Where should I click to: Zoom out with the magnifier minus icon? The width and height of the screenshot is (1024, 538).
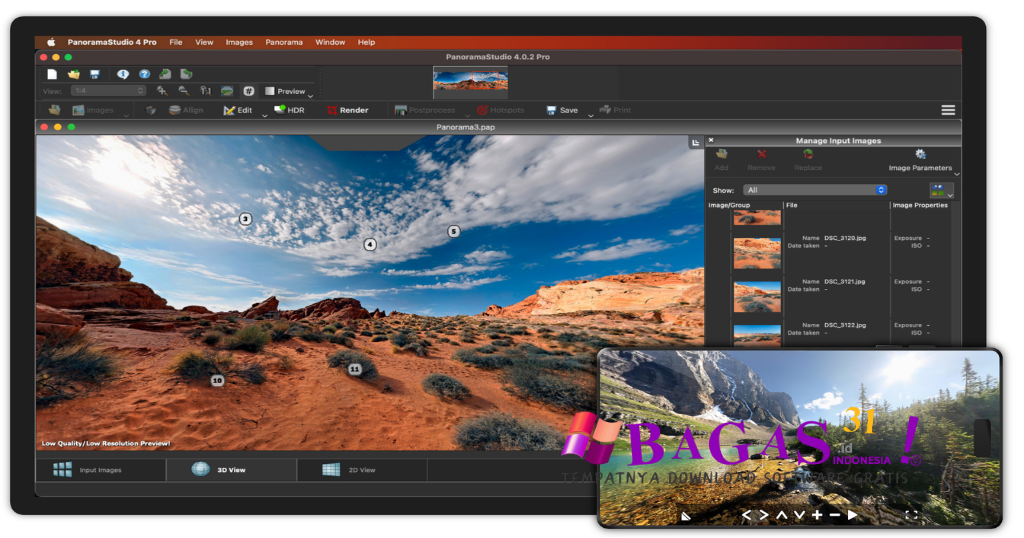point(184,91)
